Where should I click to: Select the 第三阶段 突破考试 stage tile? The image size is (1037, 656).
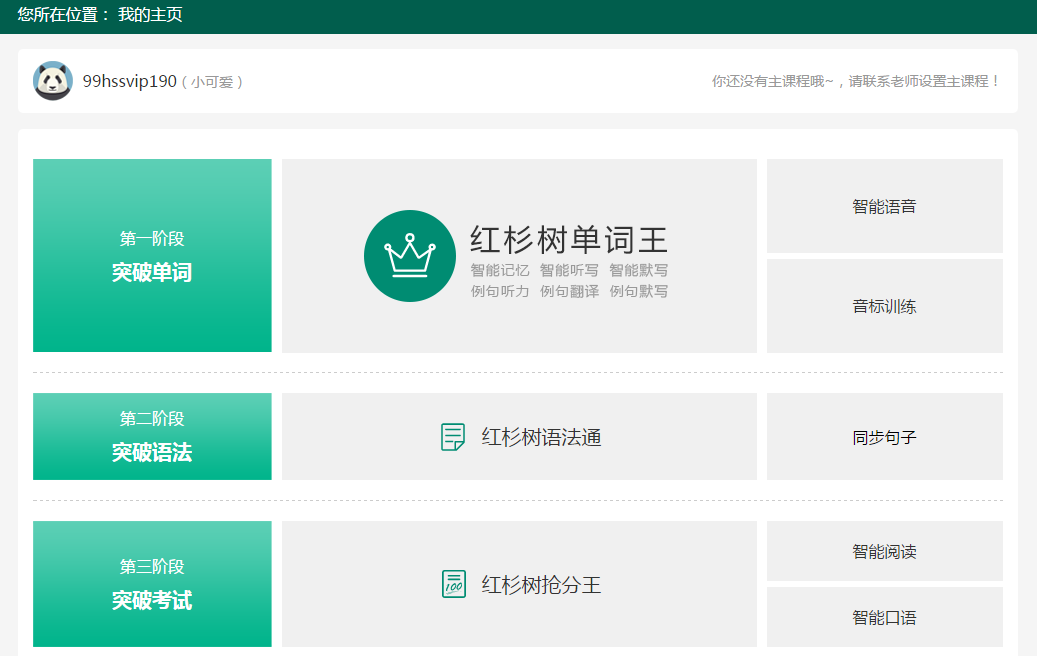(x=152, y=584)
